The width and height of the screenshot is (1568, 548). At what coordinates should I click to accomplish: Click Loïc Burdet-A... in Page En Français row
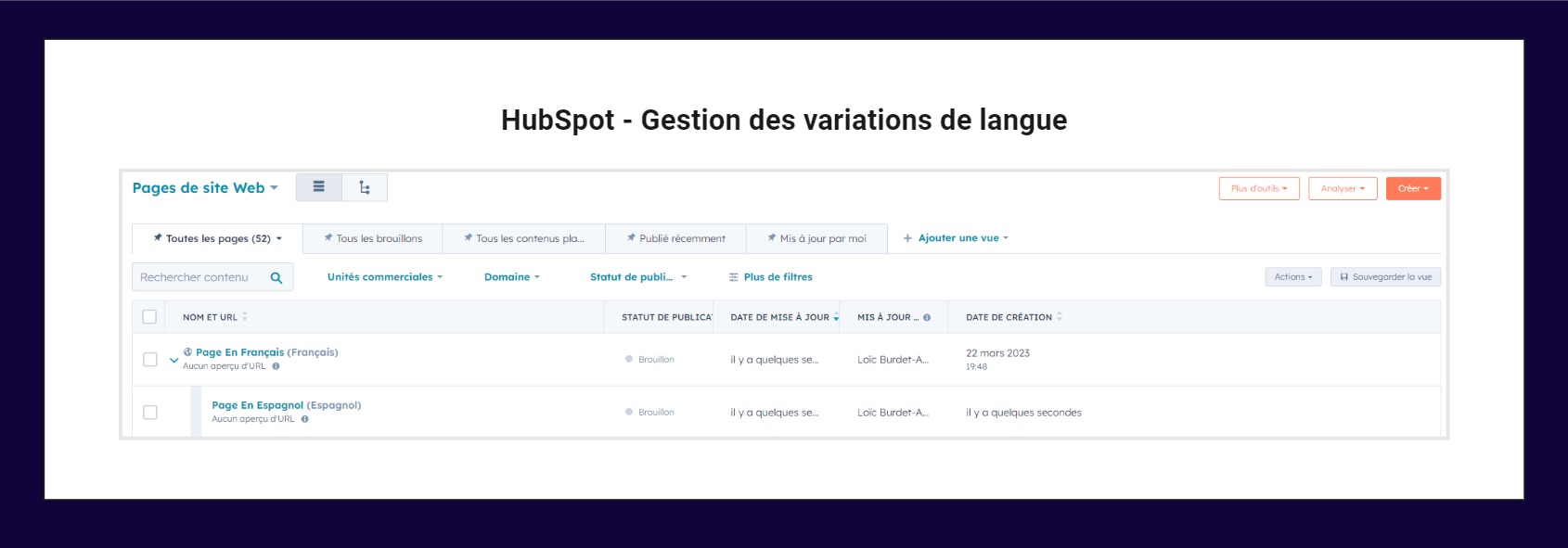pos(893,360)
